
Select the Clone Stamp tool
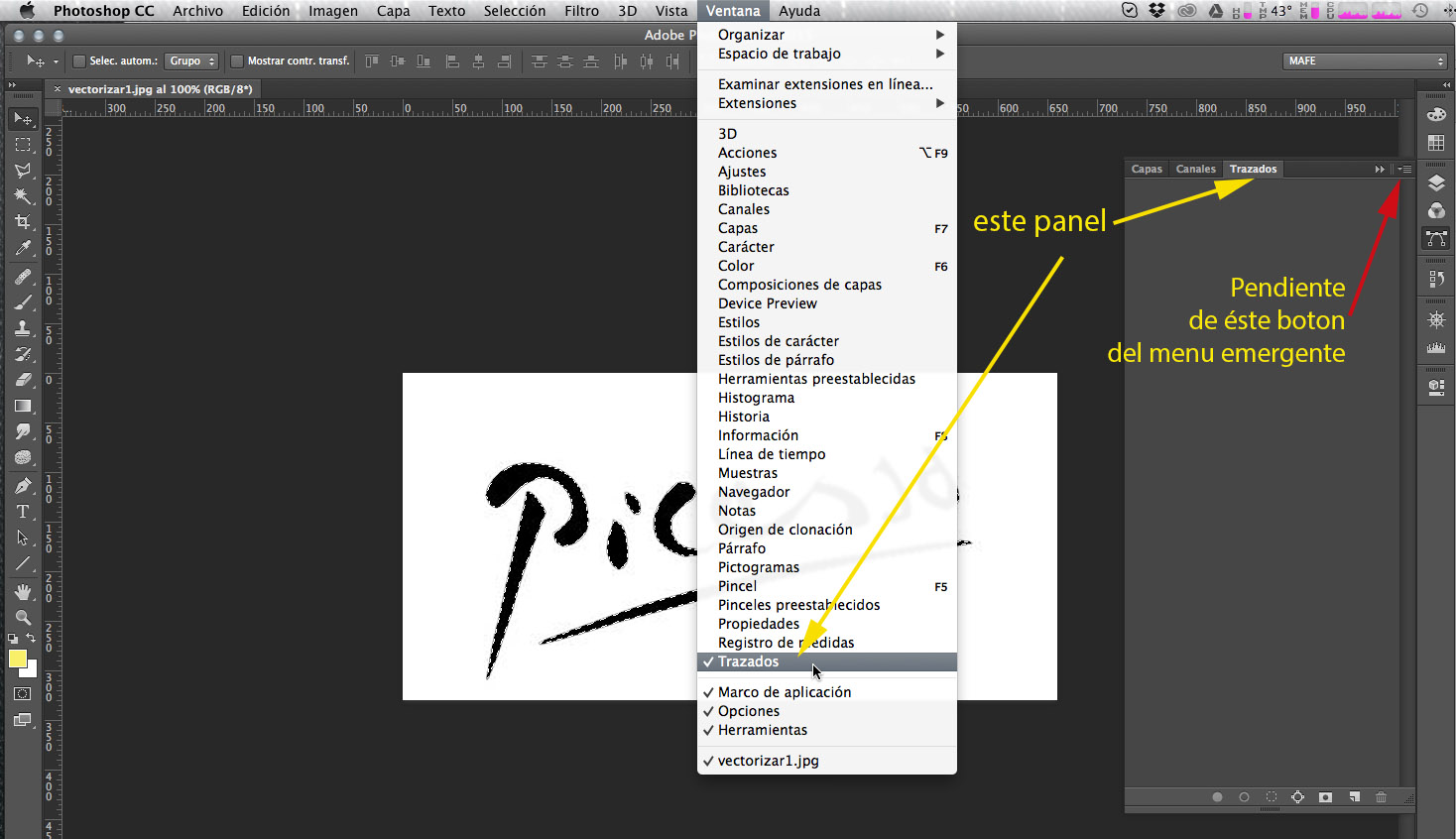[23, 328]
